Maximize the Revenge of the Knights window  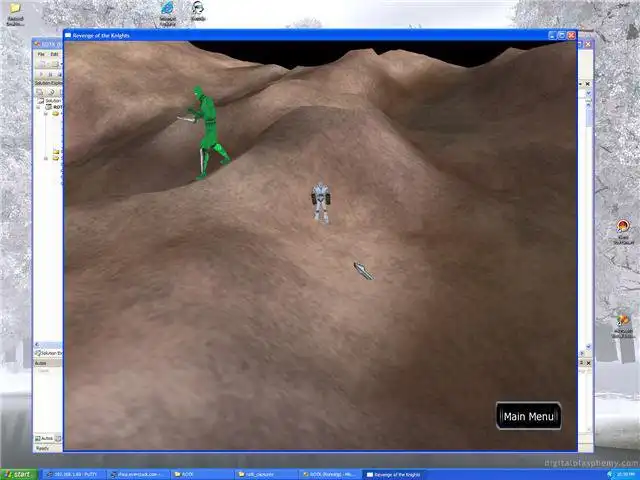click(562, 36)
